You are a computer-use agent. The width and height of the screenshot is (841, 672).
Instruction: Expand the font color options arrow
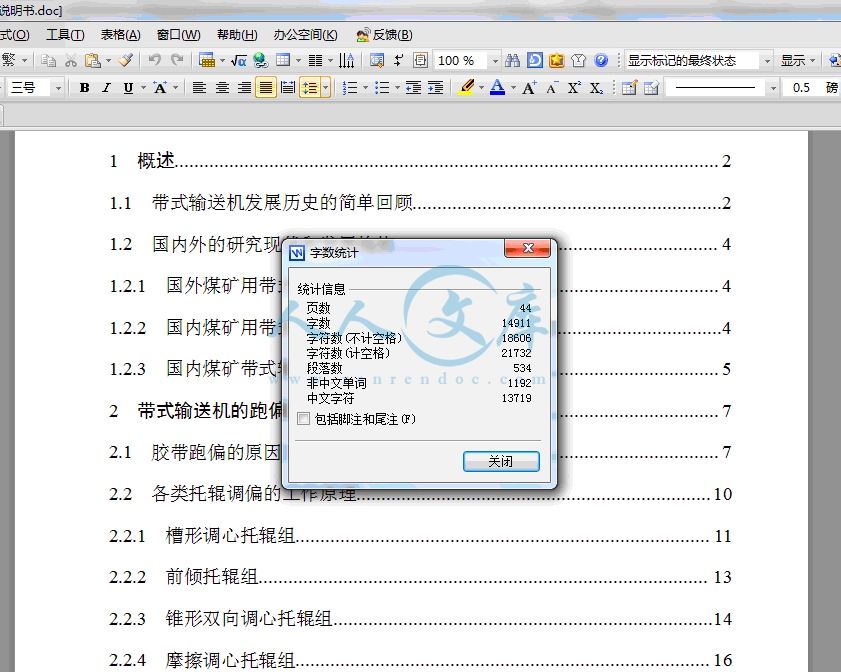pos(513,87)
